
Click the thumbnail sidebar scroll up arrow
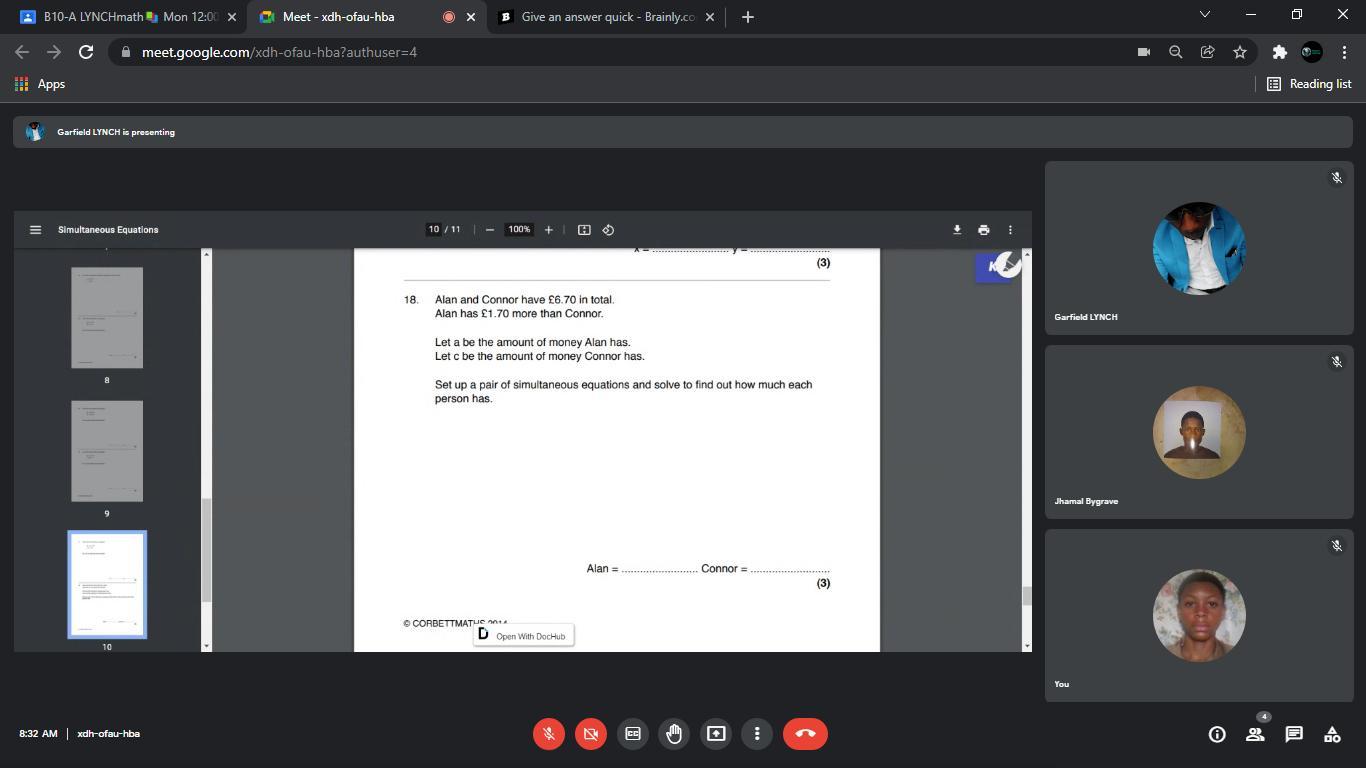(207, 254)
